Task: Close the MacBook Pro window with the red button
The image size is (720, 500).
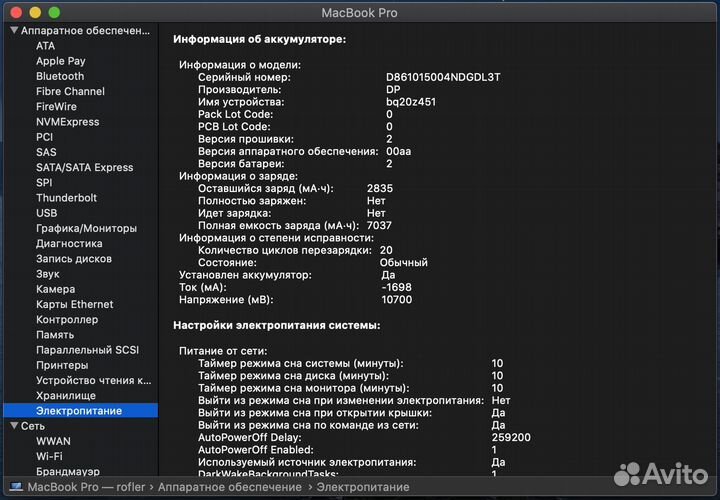Action: tap(16, 13)
